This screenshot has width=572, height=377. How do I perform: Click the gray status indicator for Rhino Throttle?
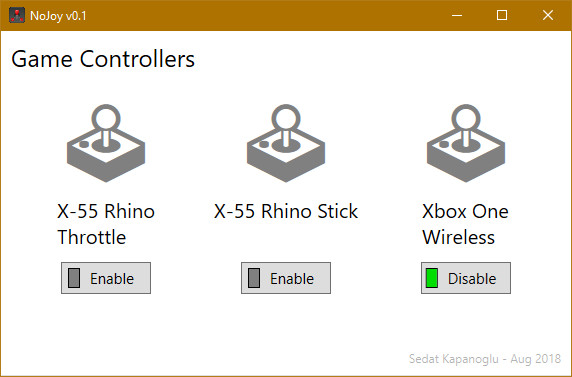point(74,278)
